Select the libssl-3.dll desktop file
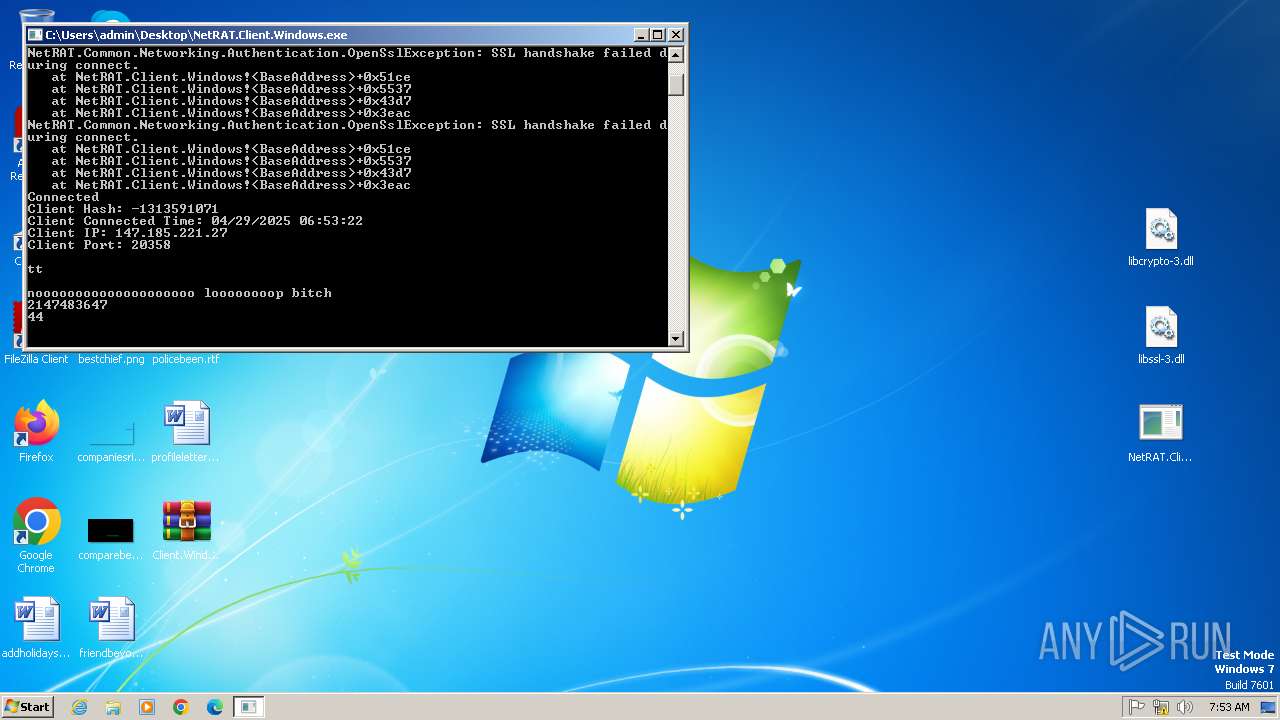The width and height of the screenshot is (1280, 720). [x=1160, y=336]
